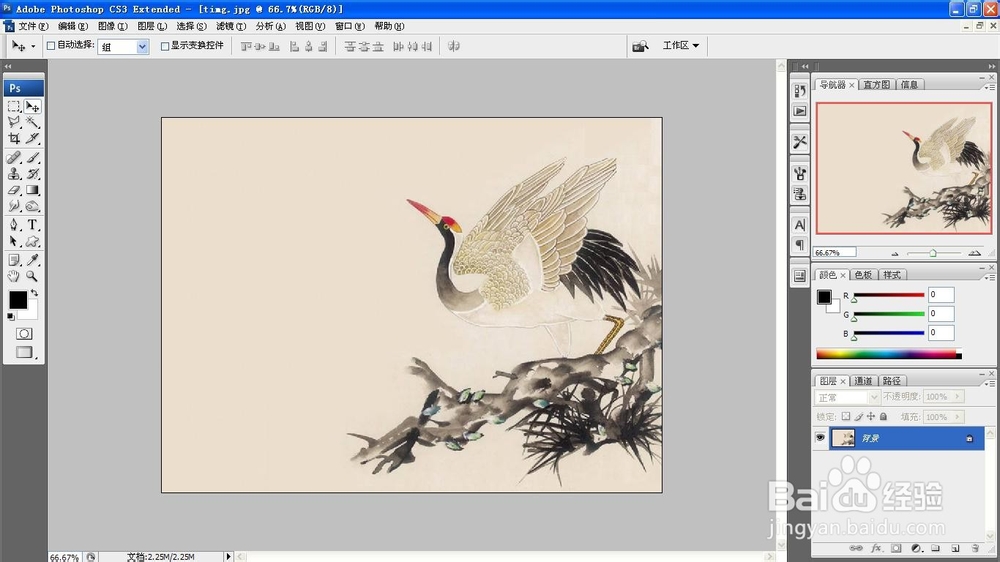Switch to the 通道 tab
Image resolution: width=1000 pixels, height=562 pixels.
(x=863, y=381)
